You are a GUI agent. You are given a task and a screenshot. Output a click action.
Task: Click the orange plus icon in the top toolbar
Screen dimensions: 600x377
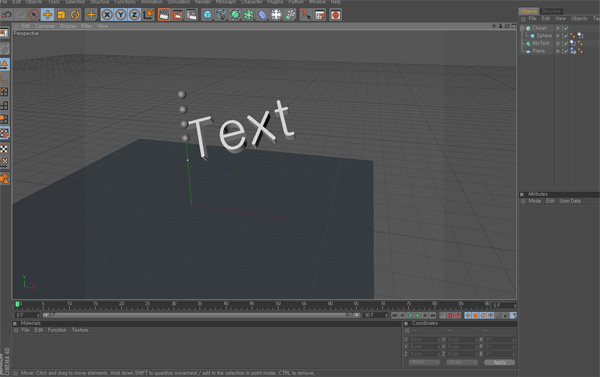91,15
